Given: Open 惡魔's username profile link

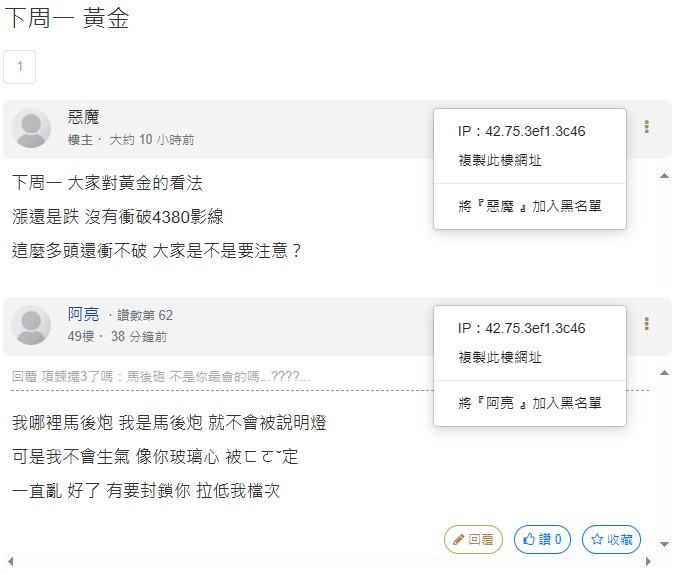Looking at the screenshot, I should coord(84,118).
